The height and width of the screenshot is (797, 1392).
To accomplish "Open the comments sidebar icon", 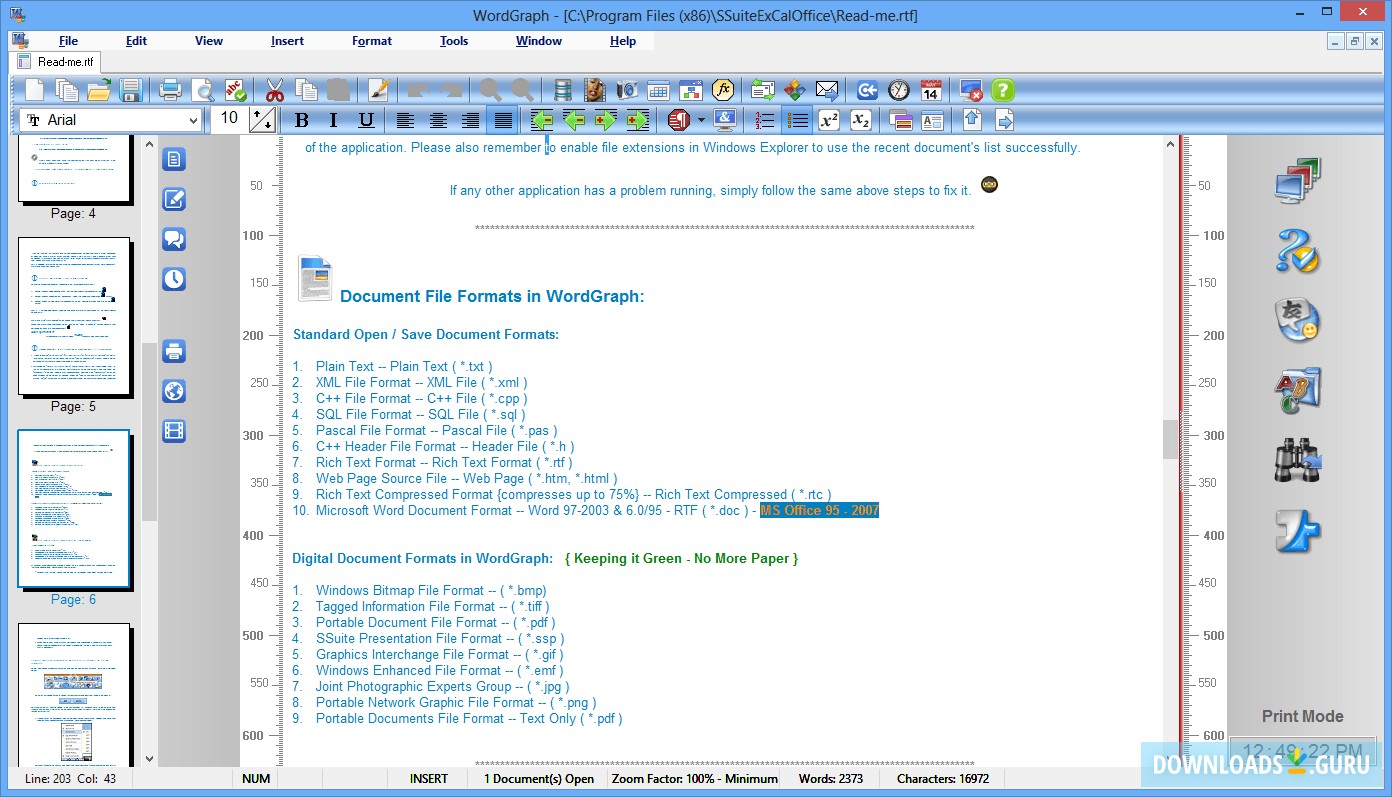I will click(173, 239).
